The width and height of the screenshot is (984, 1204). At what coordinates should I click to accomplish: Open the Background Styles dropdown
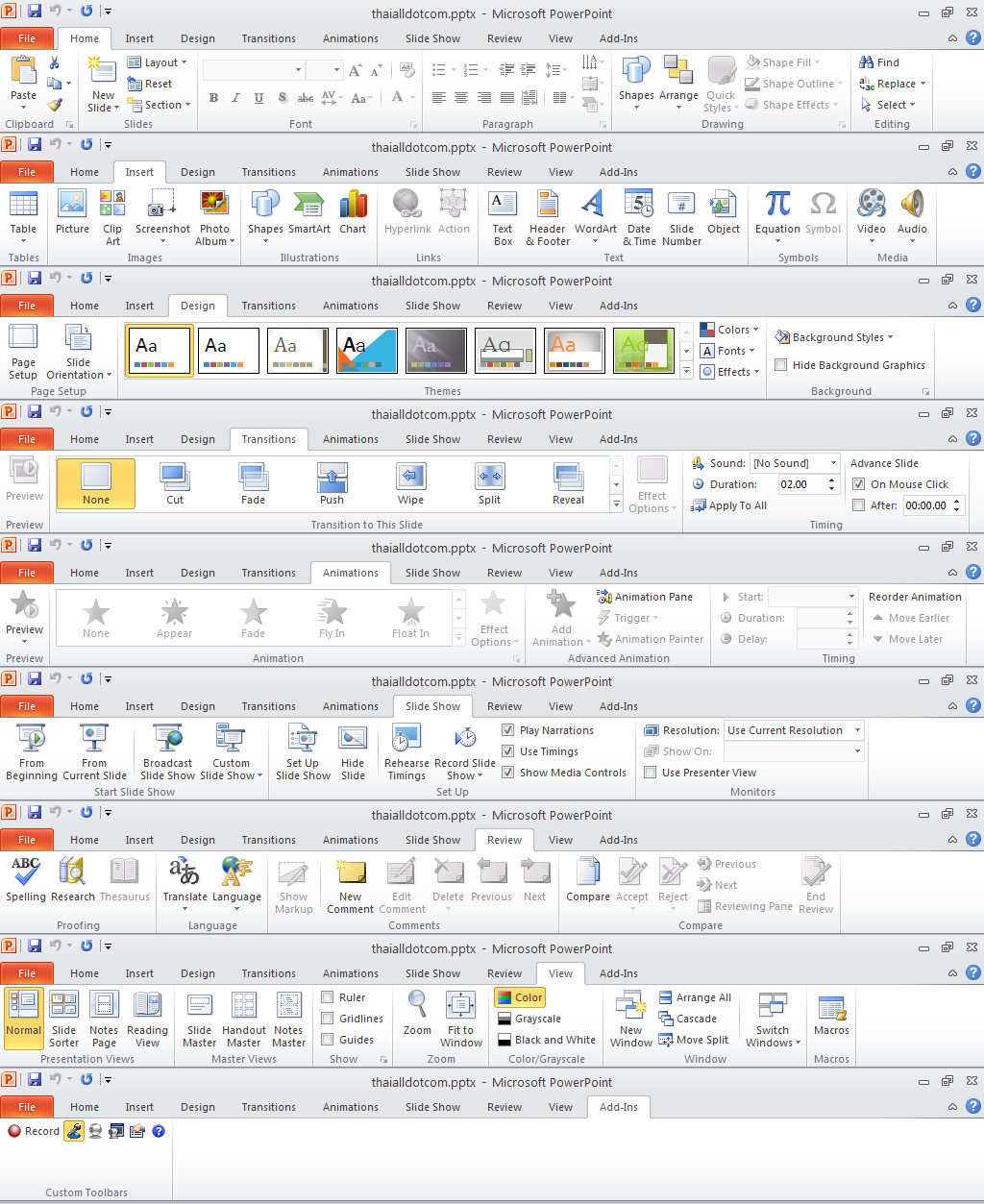coord(835,337)
